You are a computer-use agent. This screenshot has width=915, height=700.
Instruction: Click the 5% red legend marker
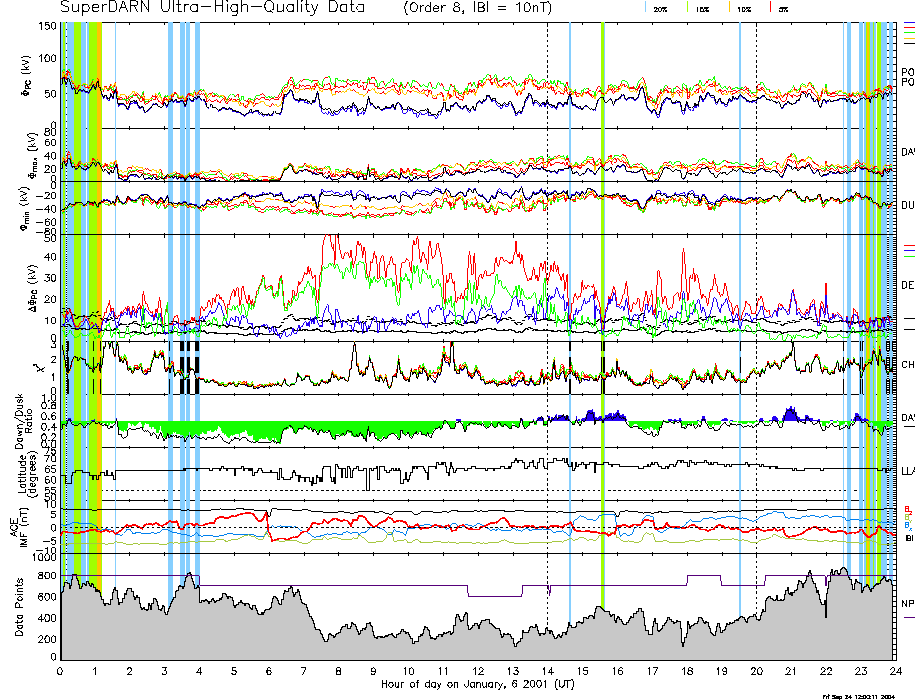click(784, 8)
